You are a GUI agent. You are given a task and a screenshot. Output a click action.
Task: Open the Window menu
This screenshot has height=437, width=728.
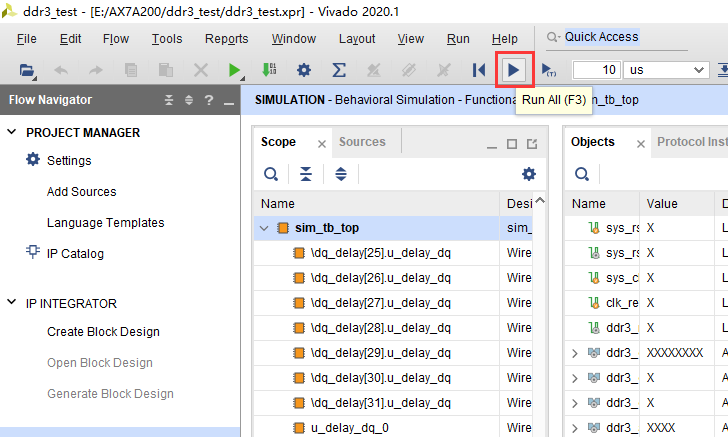[x=293, y=39]
